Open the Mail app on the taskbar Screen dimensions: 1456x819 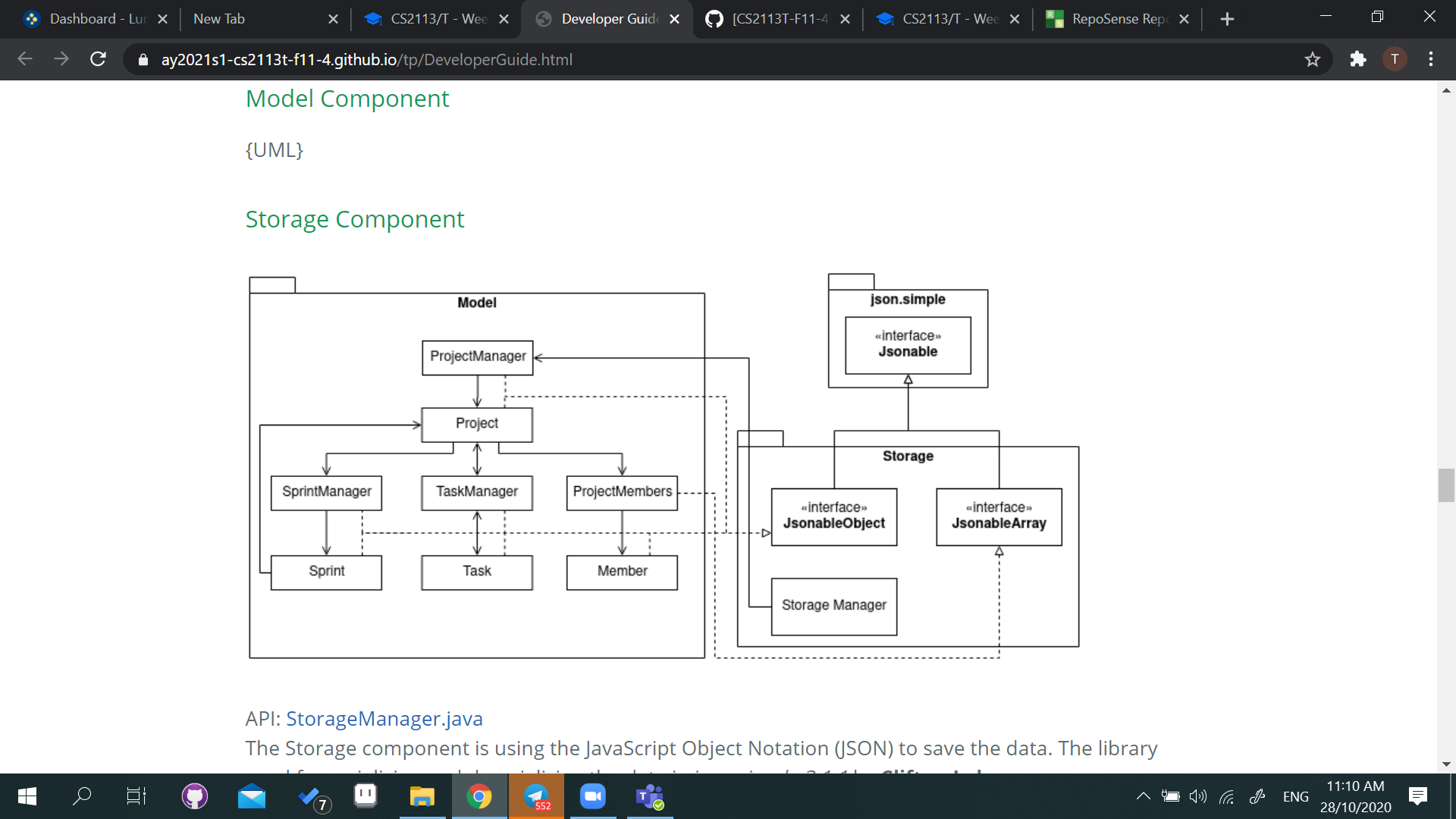(x=252, y=796)
